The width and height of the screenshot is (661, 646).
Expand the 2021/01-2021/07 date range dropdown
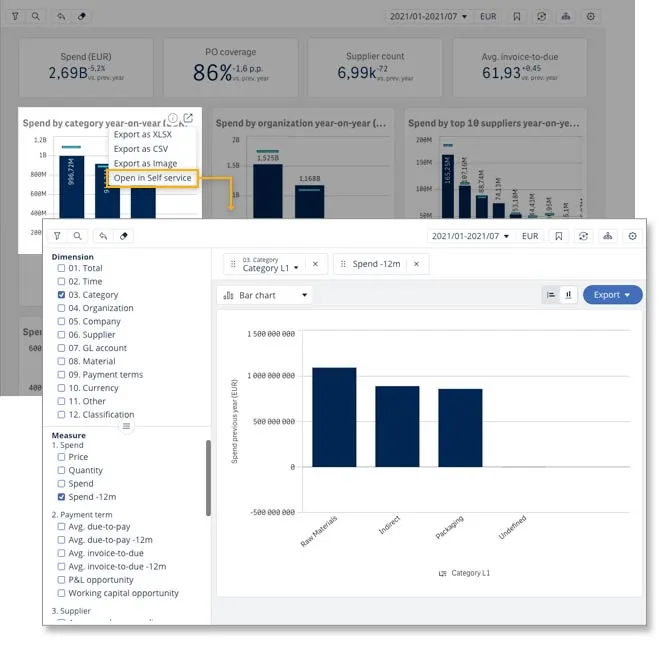tap(471, 236)
